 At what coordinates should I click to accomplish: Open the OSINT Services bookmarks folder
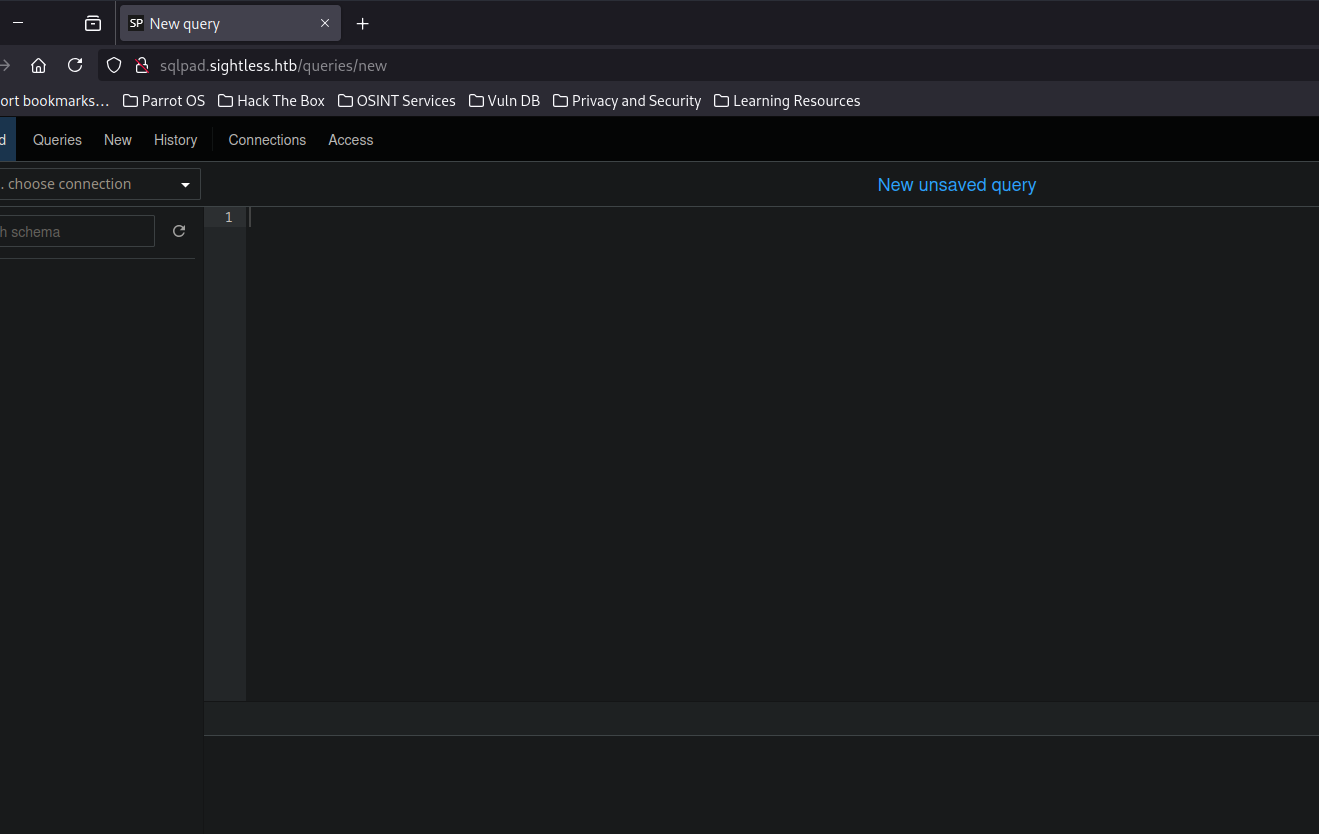click(397, 101)
